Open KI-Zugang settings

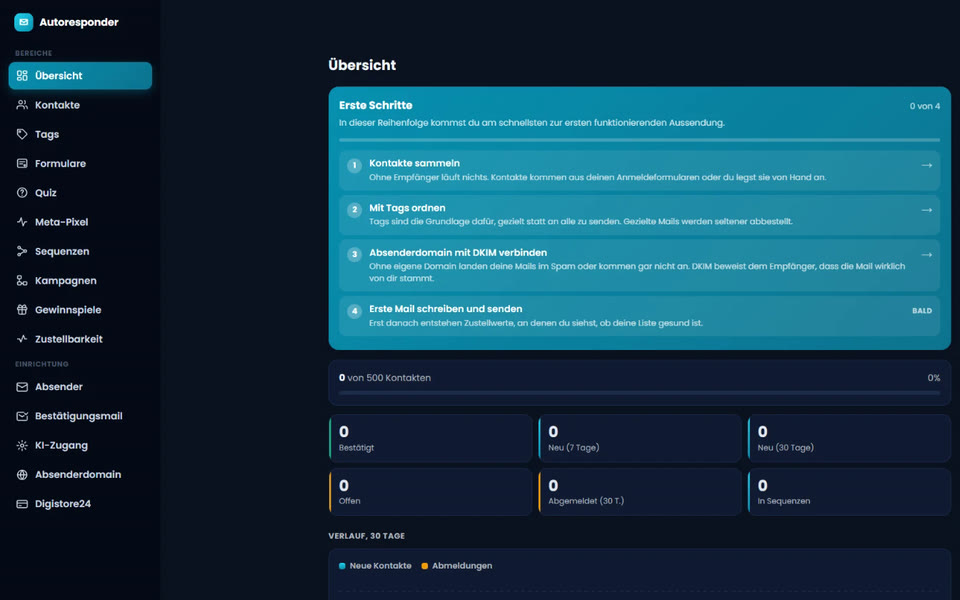80,446
